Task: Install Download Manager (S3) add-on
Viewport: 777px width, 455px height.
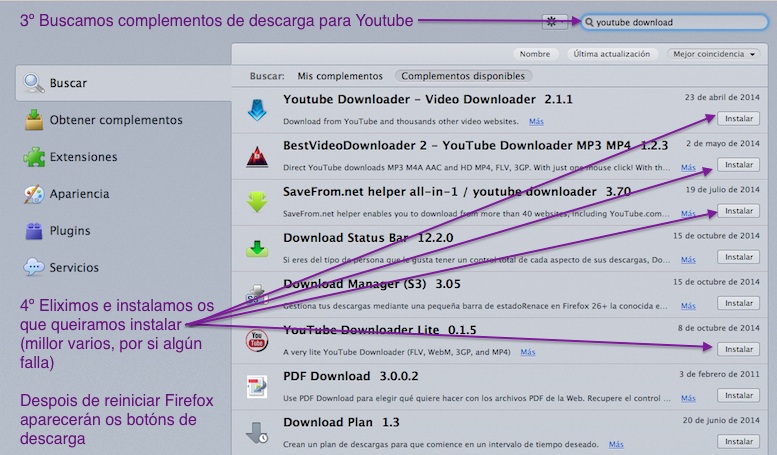Action: [738, 303]
